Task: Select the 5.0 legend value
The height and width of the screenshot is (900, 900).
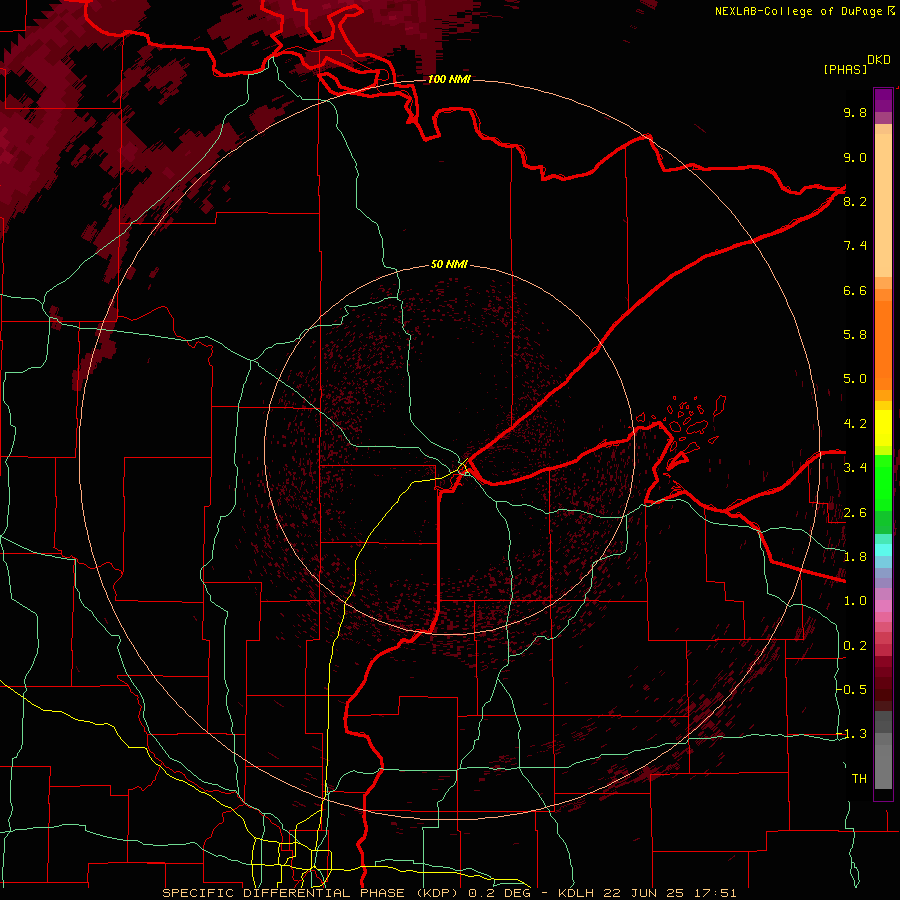Action: (855, 379)
